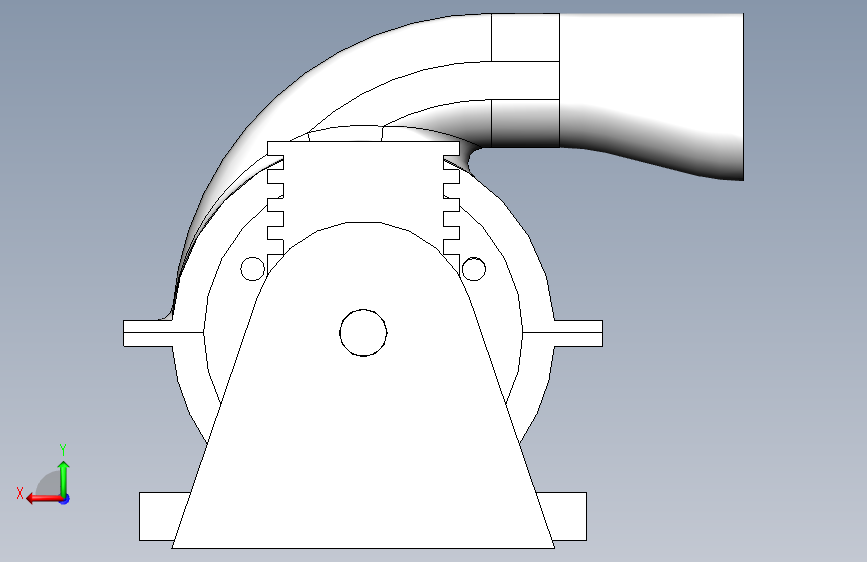Select the small bolt hole right of the fins

[474, 269]
